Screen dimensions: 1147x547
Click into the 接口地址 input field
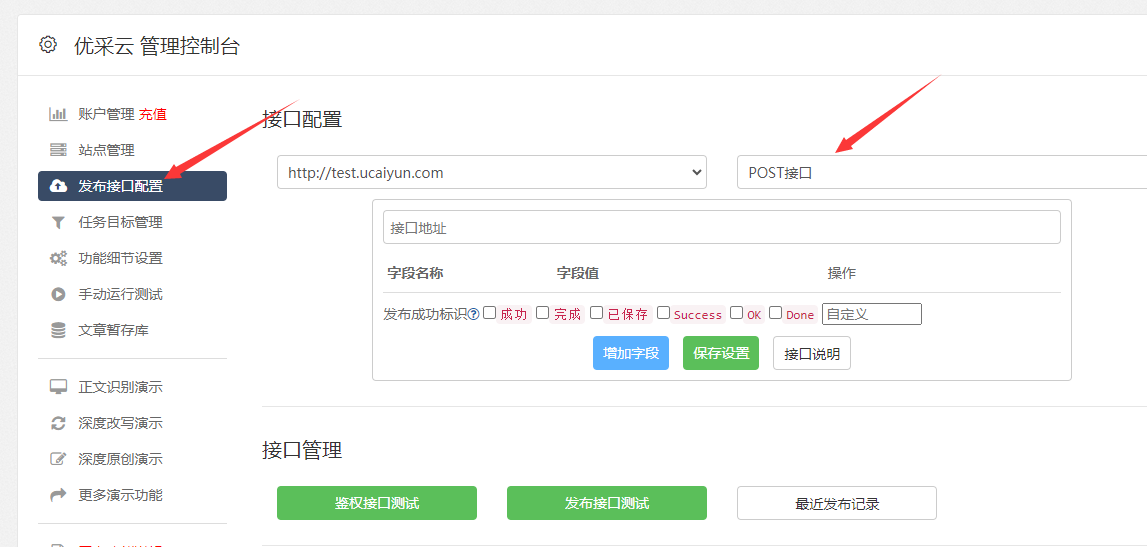coord(721,227)
